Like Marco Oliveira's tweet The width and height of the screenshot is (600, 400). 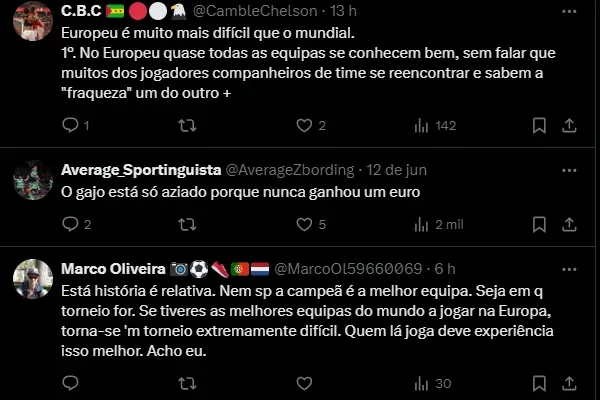pos(305,383)
